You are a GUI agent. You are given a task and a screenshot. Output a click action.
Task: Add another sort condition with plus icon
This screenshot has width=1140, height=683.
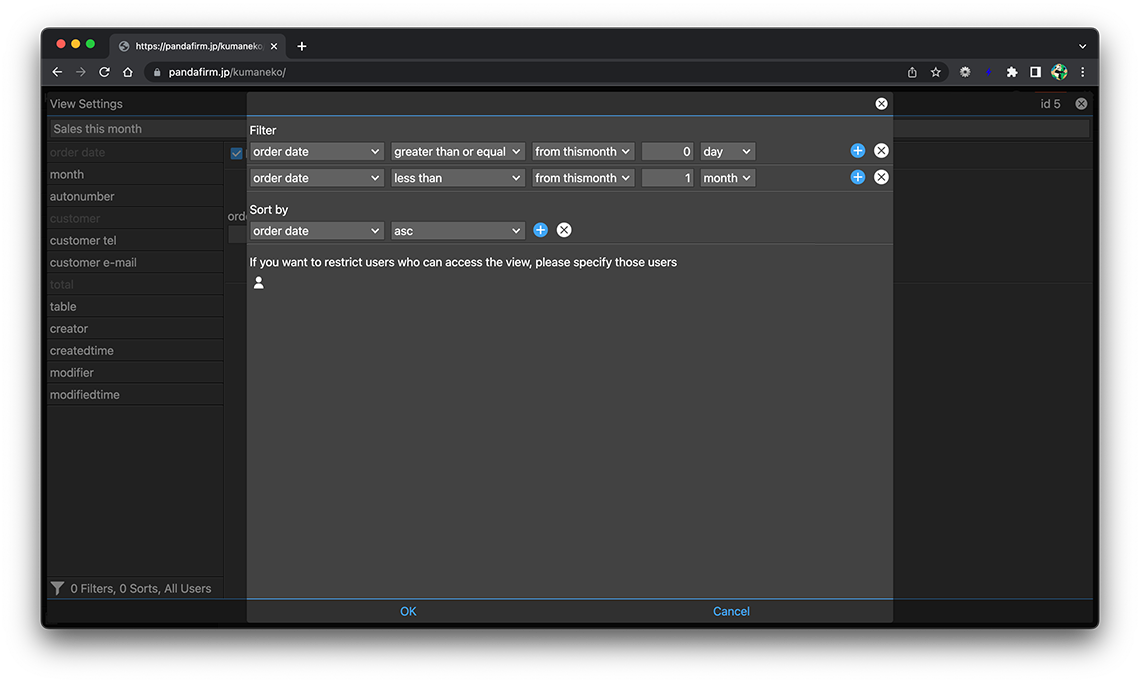click(540, 230)
